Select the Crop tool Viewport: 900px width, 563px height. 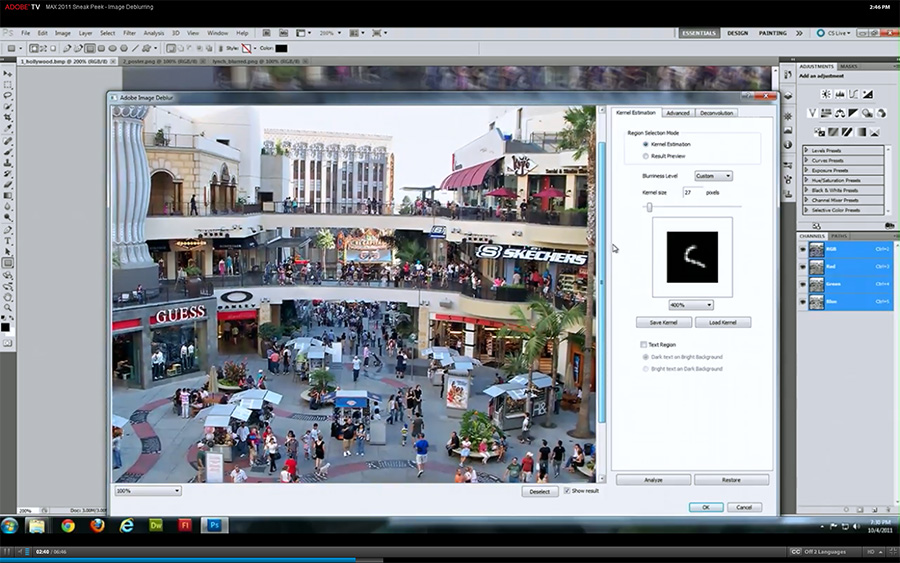[7, 118]
